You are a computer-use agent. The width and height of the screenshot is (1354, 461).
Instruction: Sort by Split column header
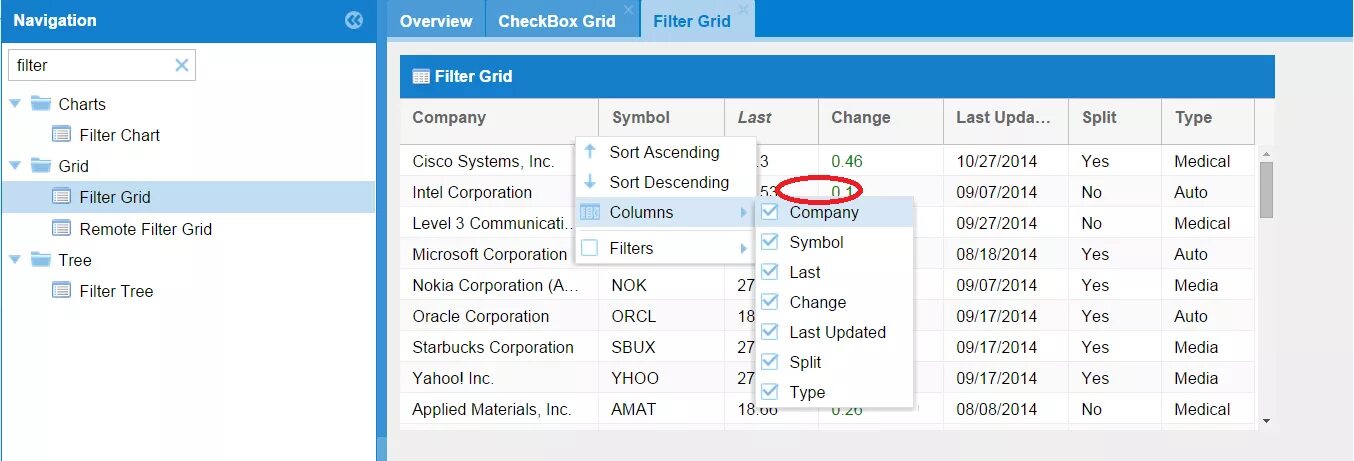coord(1115,118)
